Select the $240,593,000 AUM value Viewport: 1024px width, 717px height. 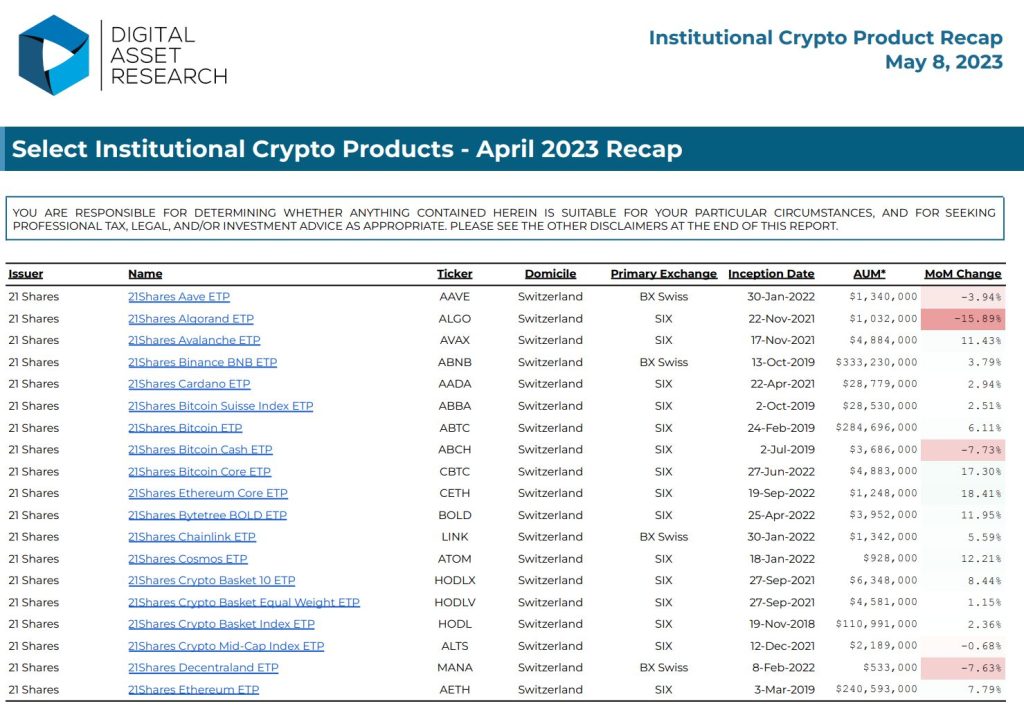pos(876,689)
